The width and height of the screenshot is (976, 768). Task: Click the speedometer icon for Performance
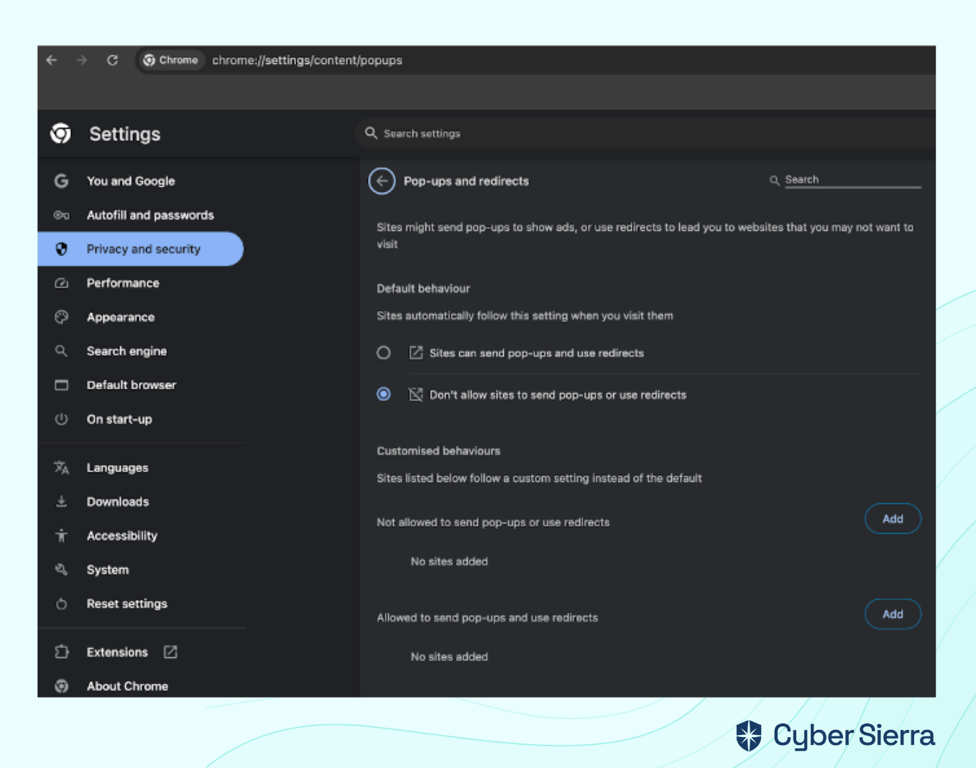coord(61,283)
